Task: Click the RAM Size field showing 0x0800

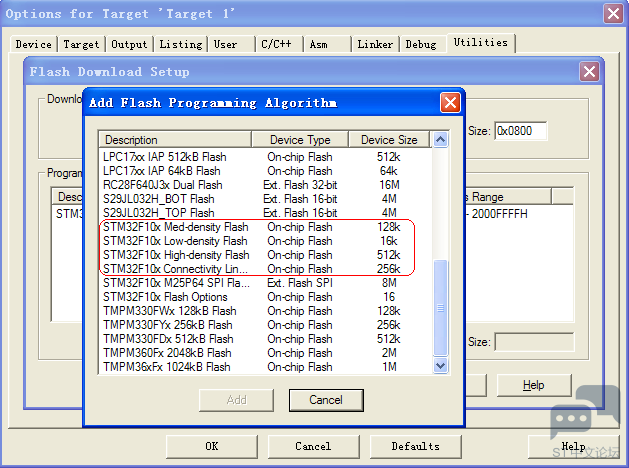Action: pyautogui.click(x=521, y=131)
